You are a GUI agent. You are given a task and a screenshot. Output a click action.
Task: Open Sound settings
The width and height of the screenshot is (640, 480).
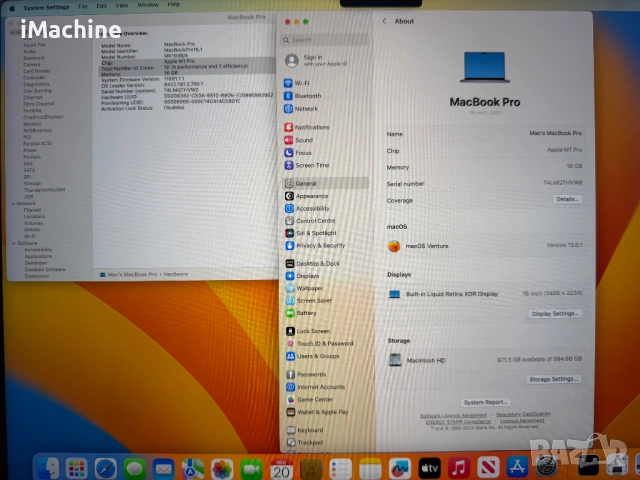click(298, 140)
